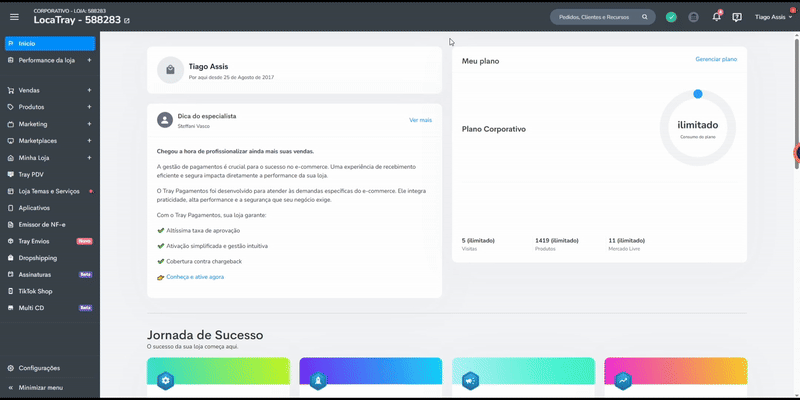Click the Produtos tag icon
This screenshot has width=800, height=400.
pos(11,107)
